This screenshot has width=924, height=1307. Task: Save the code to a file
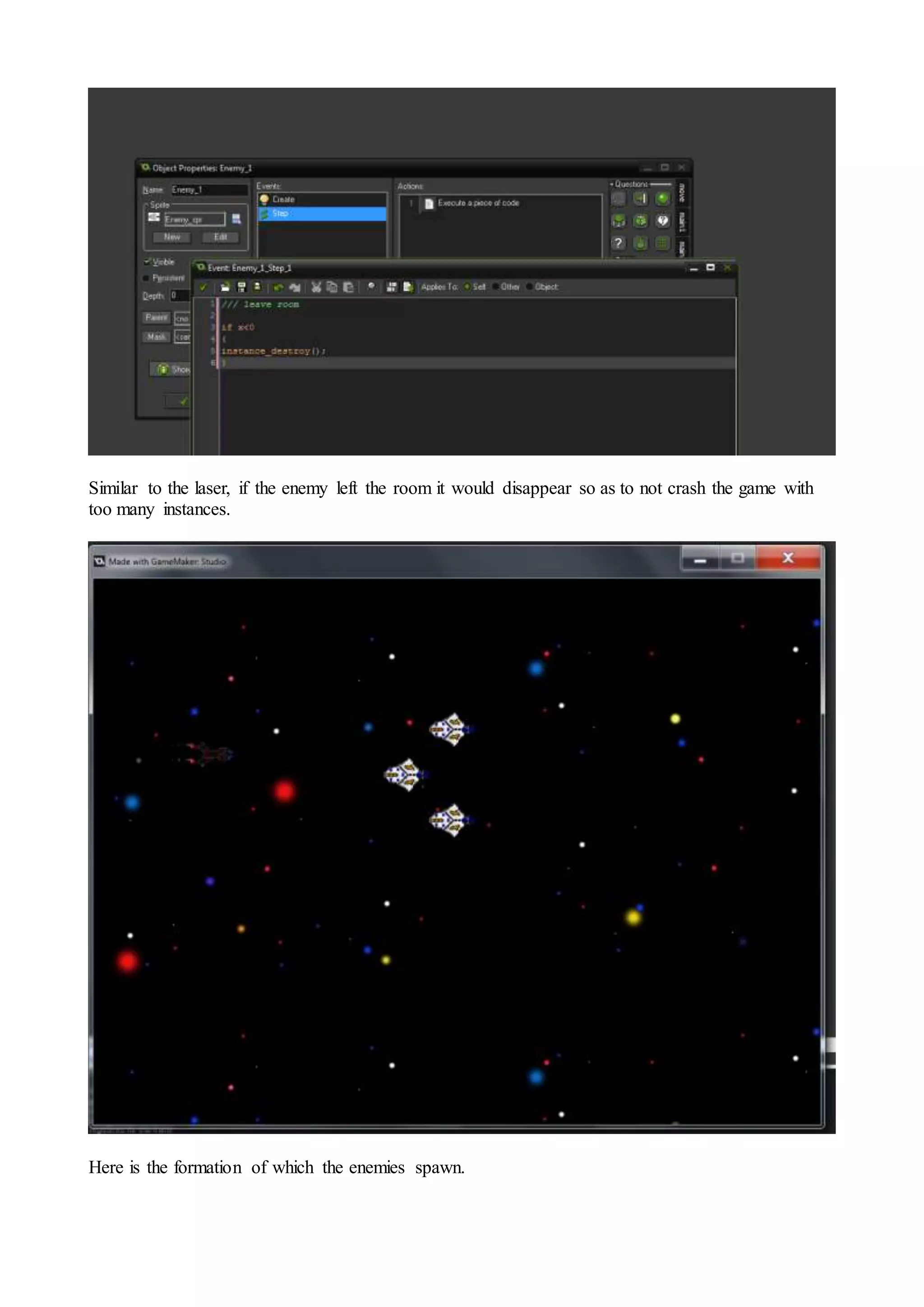241,287
